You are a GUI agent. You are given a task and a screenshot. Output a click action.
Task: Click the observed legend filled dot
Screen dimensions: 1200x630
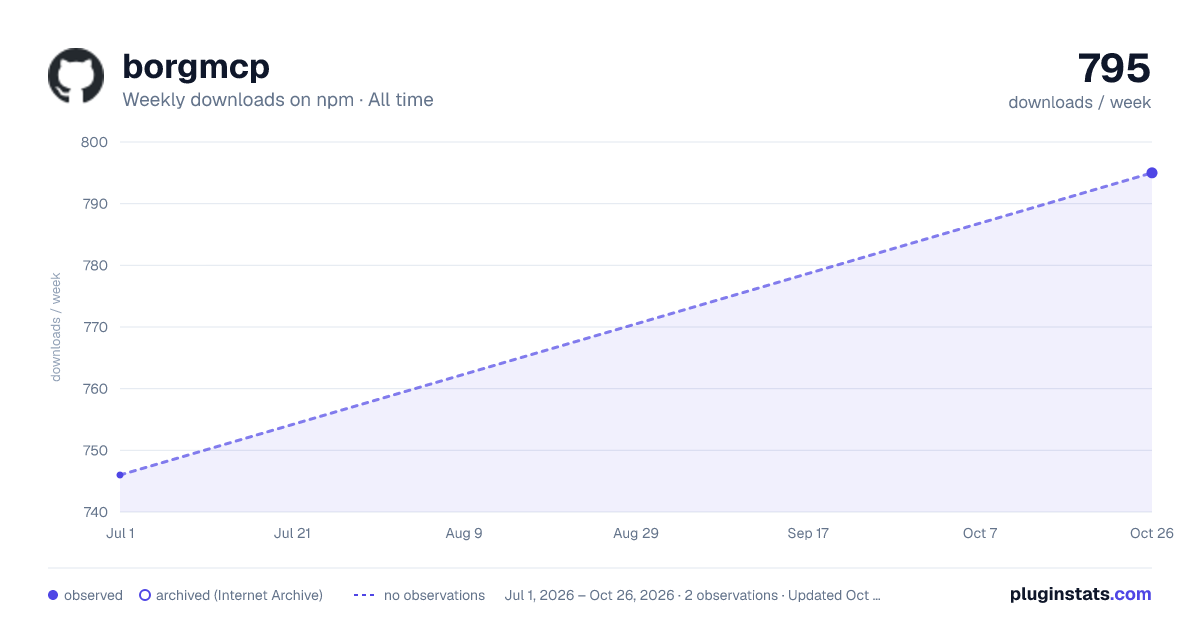[x=53, y=595]
